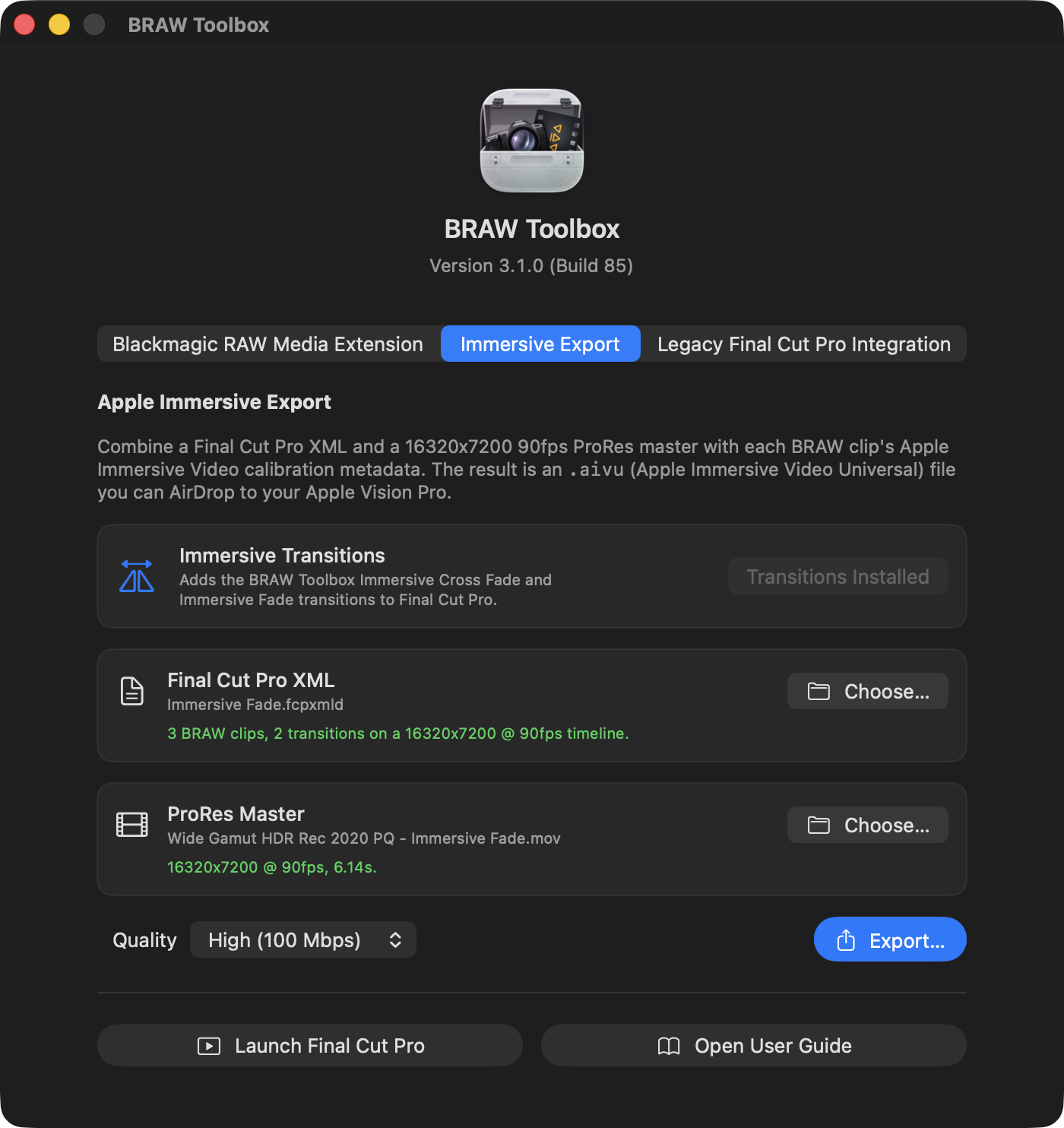
Task: Click the share icon on the Export button
Action: (x=846, y=940)
